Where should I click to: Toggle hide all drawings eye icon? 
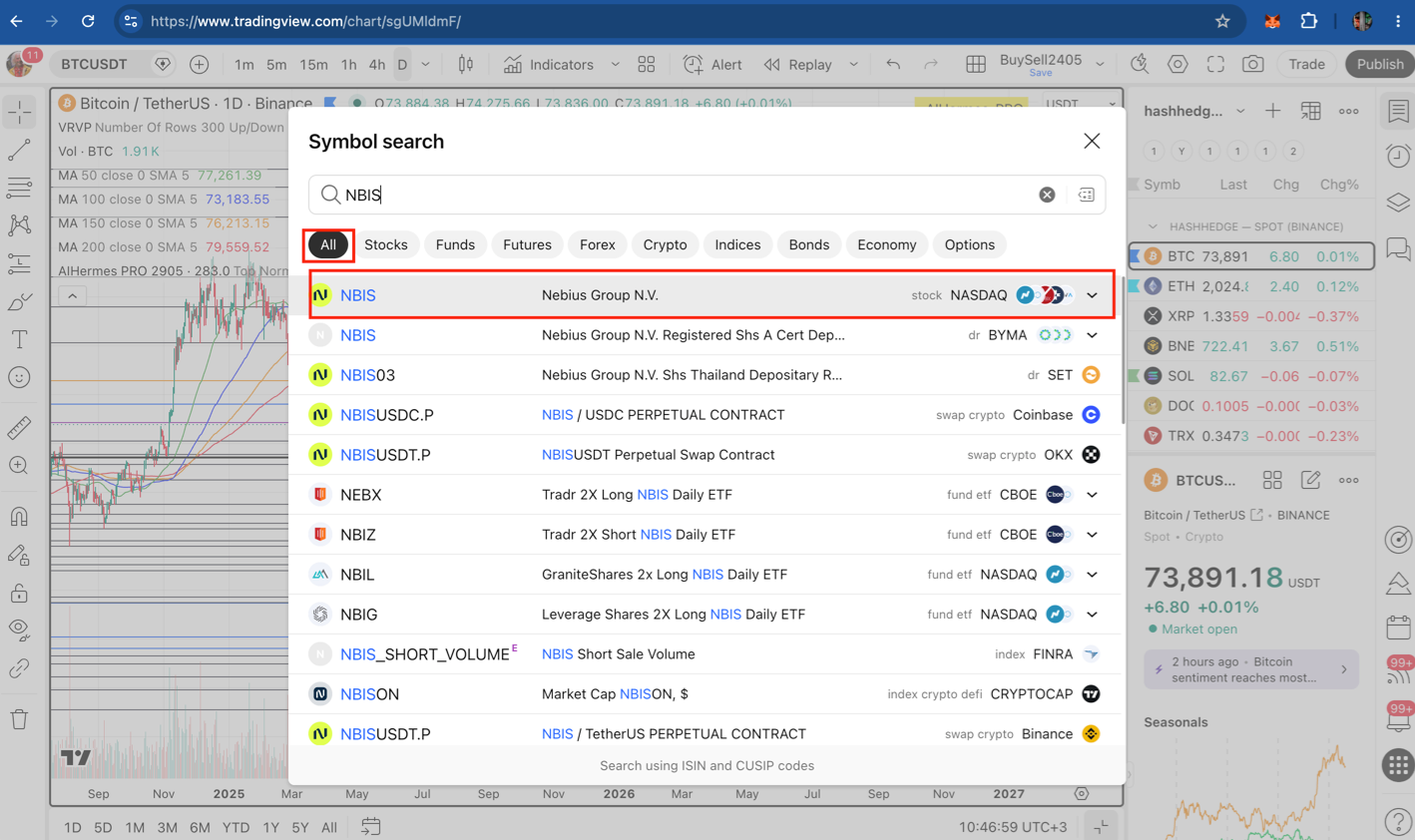pyautogui.click(x=20, y=630)
